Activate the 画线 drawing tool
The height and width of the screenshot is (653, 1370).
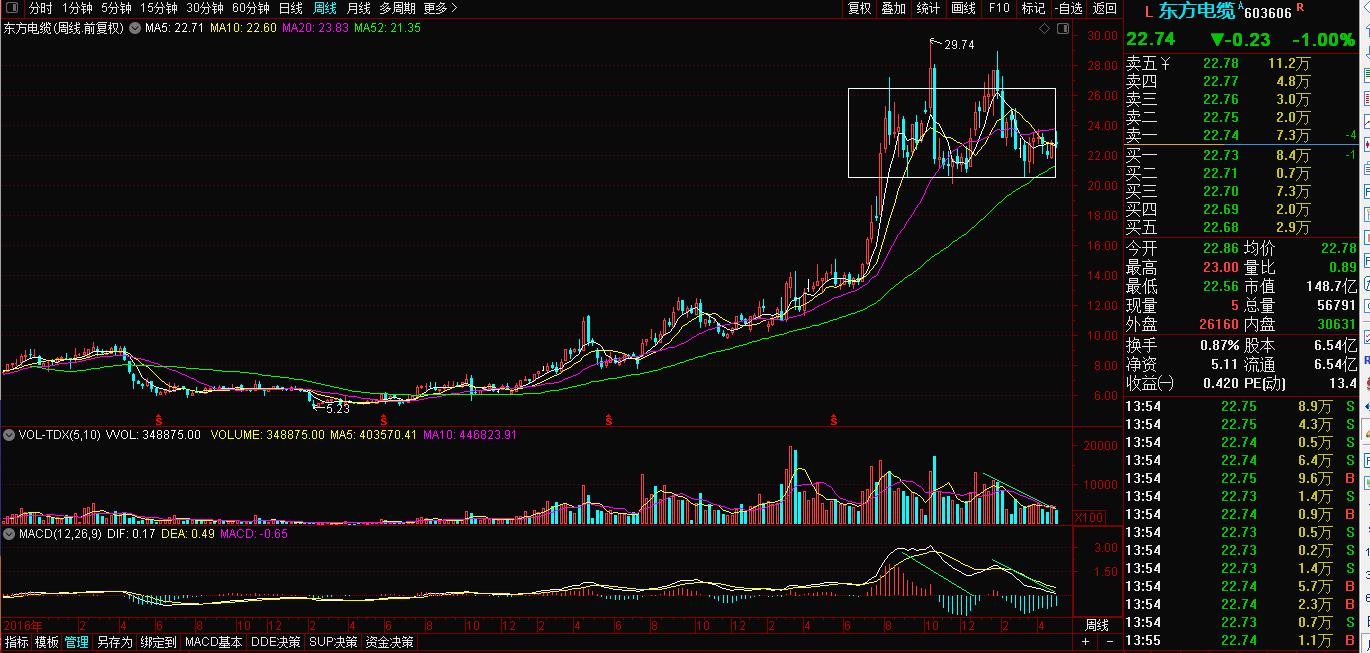(x=963, y=8)
